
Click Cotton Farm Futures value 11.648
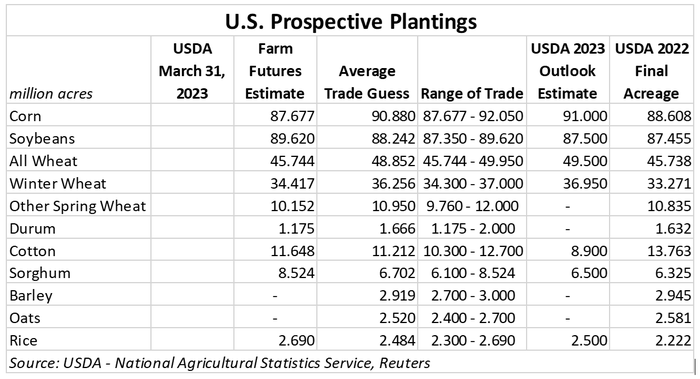click(292, 251)
